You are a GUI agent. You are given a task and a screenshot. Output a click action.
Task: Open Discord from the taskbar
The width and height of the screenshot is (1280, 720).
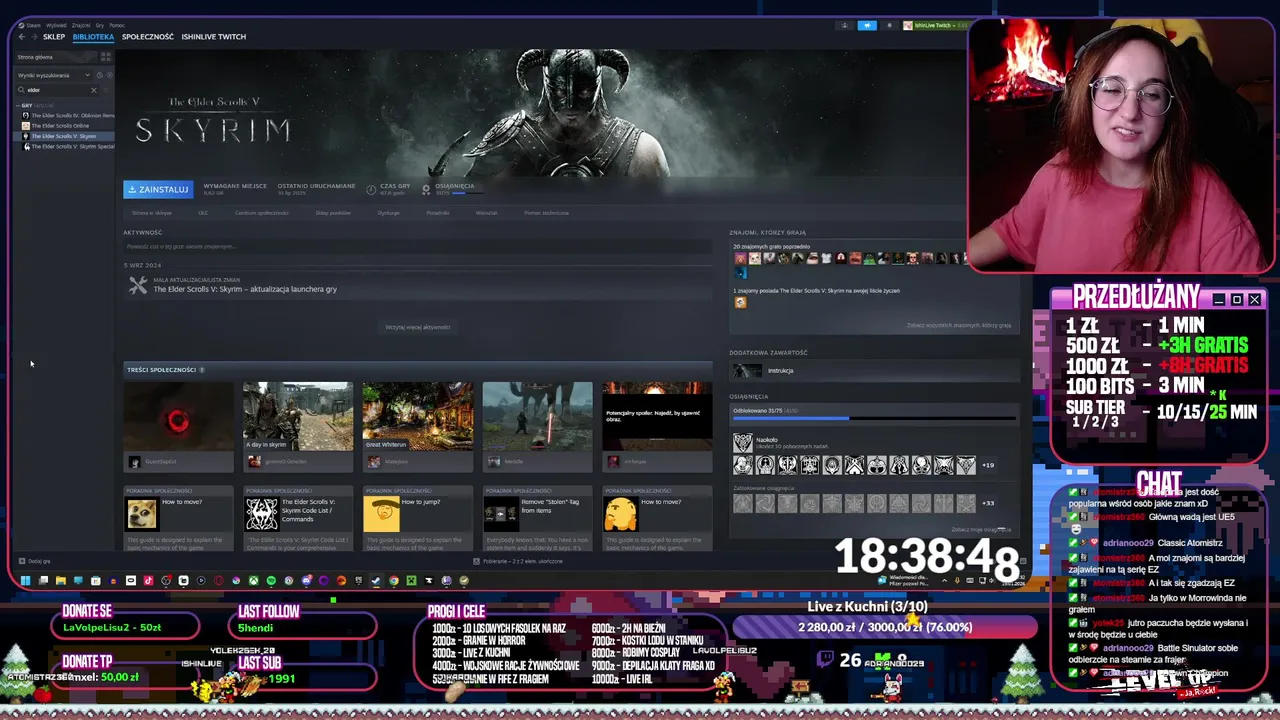pos(307,581)
